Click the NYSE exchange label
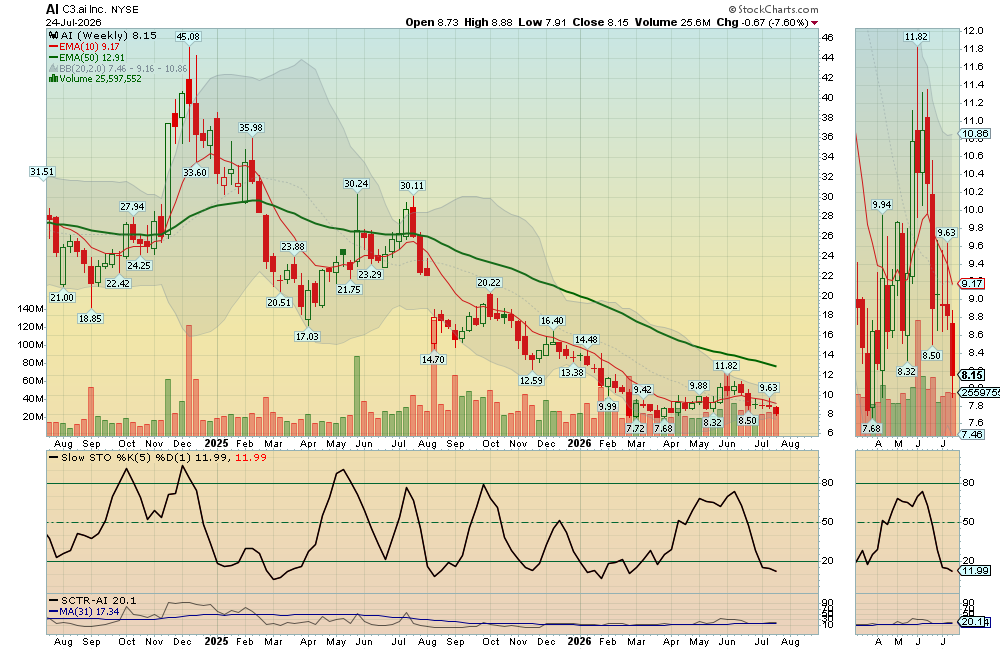Viewport: 1000px width, 650px height. click(x=125, y=10)
